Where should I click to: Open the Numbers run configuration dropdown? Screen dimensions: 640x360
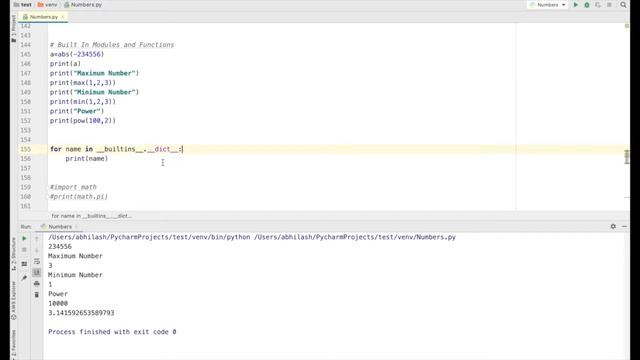pyautogui.click(x=548, y=5)
